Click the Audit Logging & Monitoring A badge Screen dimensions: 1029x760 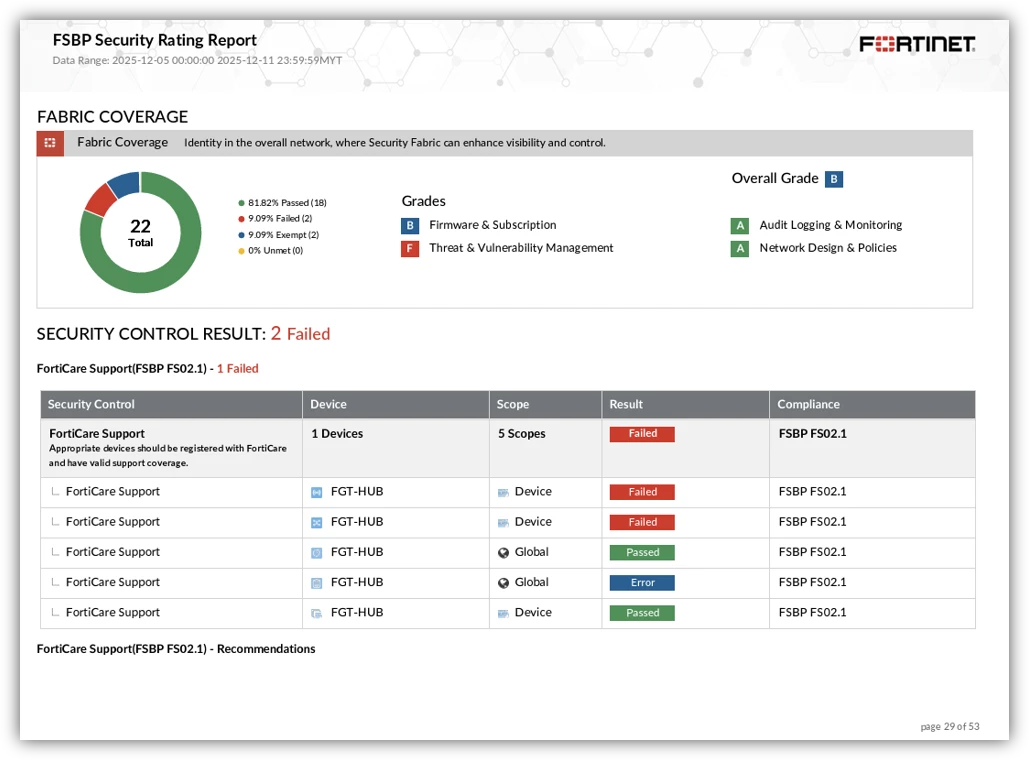(x=740, y=226)
